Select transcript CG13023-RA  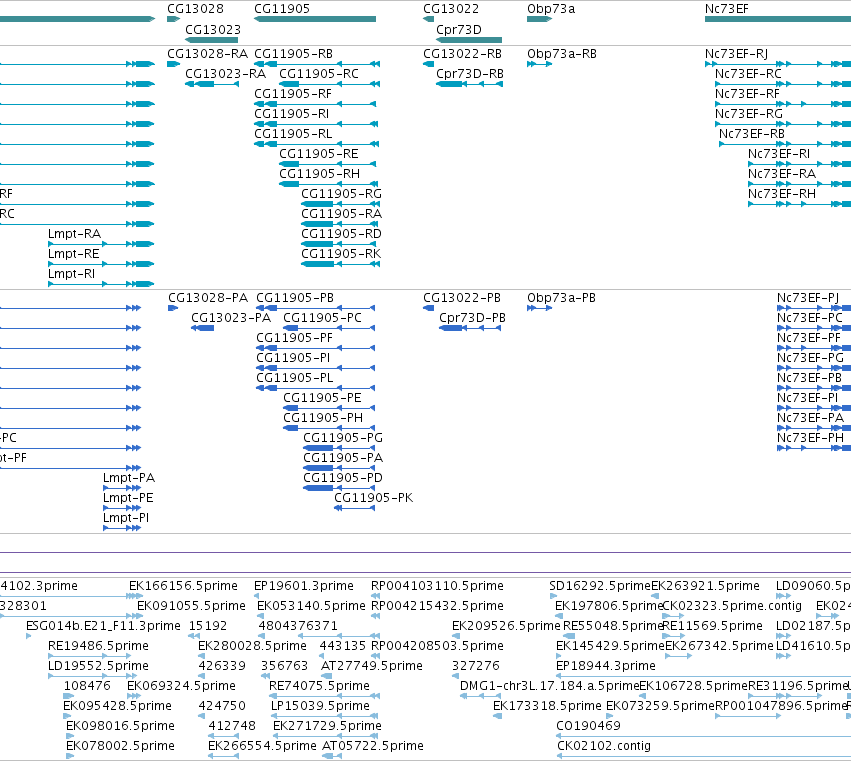click(x=226, y=74)
